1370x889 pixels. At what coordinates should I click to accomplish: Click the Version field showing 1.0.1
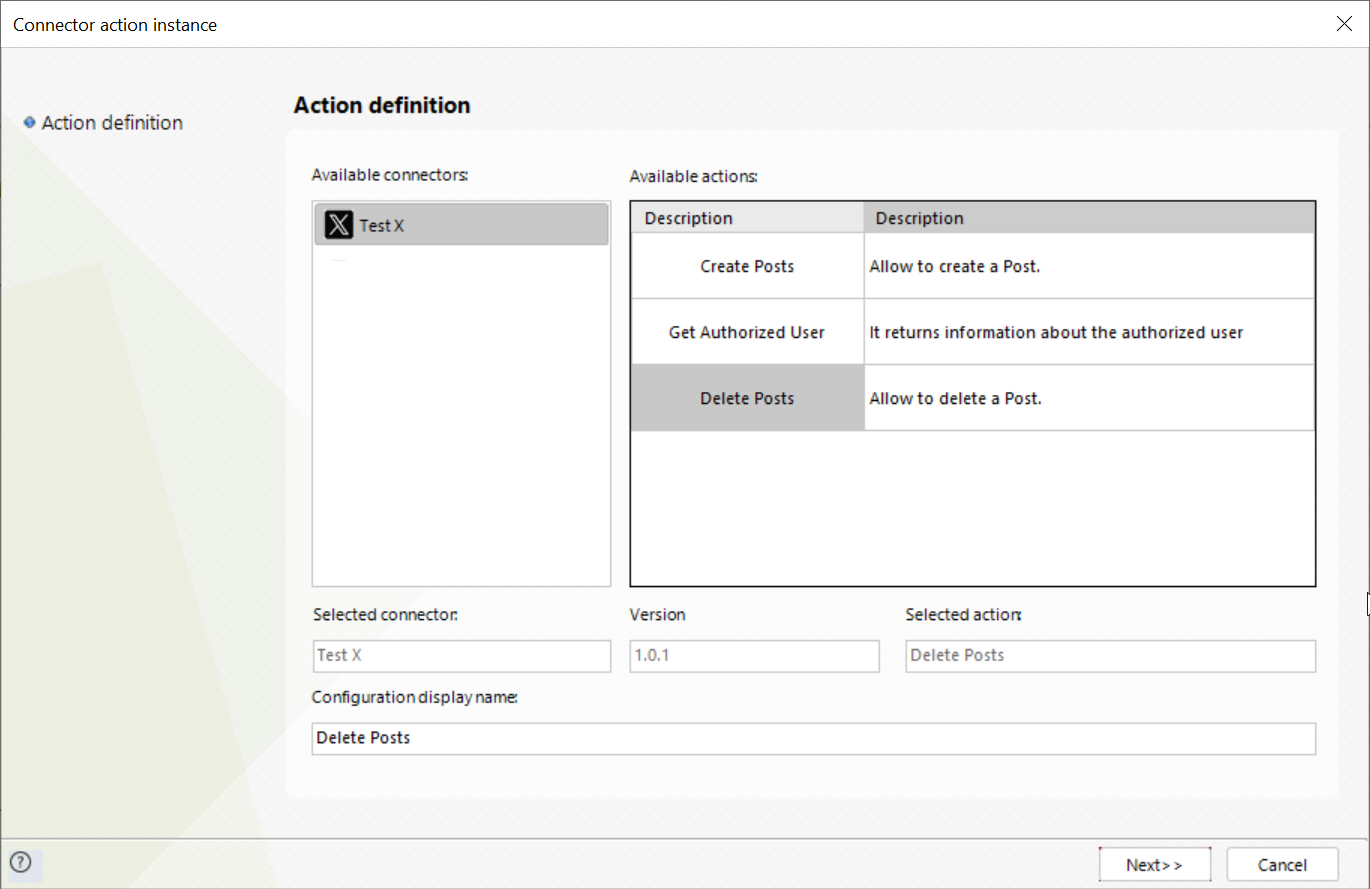click(754, 656)
